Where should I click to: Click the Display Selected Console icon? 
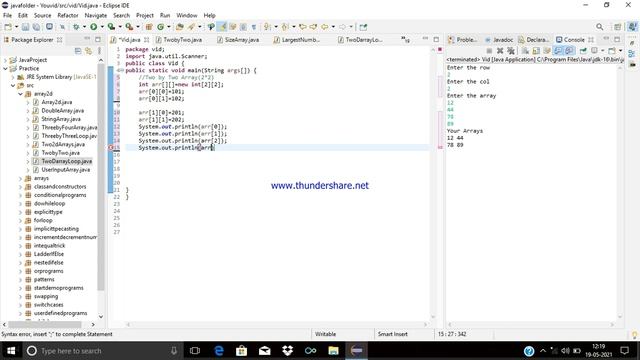pyautogui.click(x=595, y=51)
